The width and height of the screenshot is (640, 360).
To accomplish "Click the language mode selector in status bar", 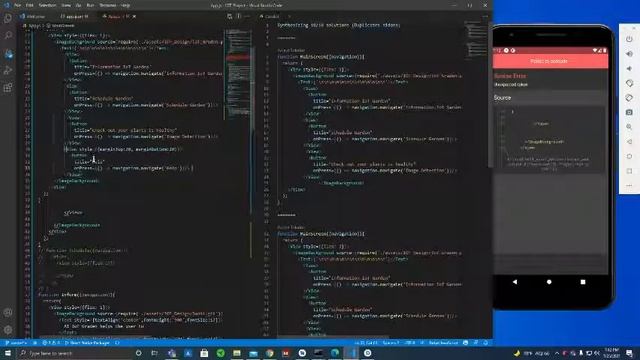I will point(443,343).
